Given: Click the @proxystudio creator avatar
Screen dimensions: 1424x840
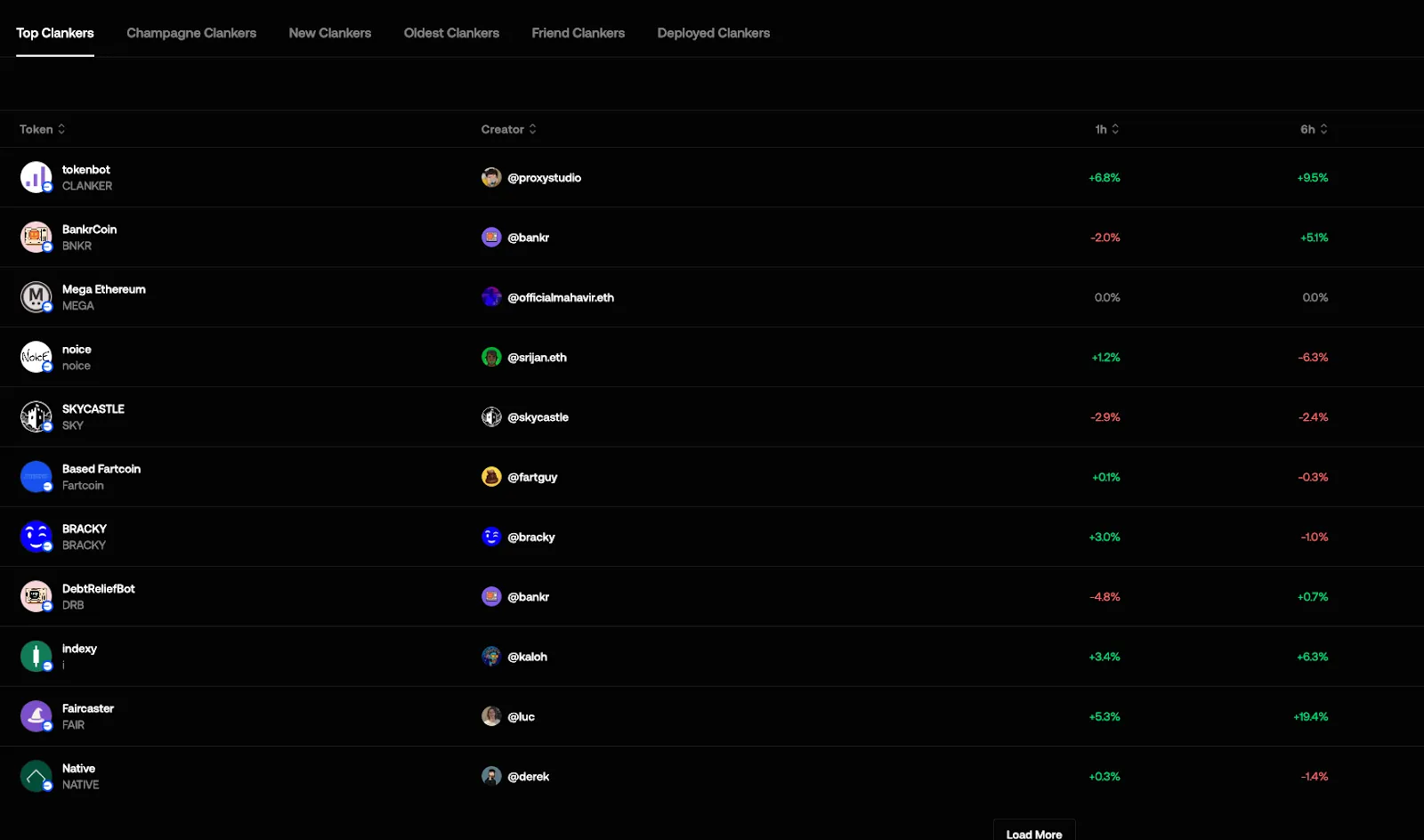Looking at the screenshot, I should (491, 177).
